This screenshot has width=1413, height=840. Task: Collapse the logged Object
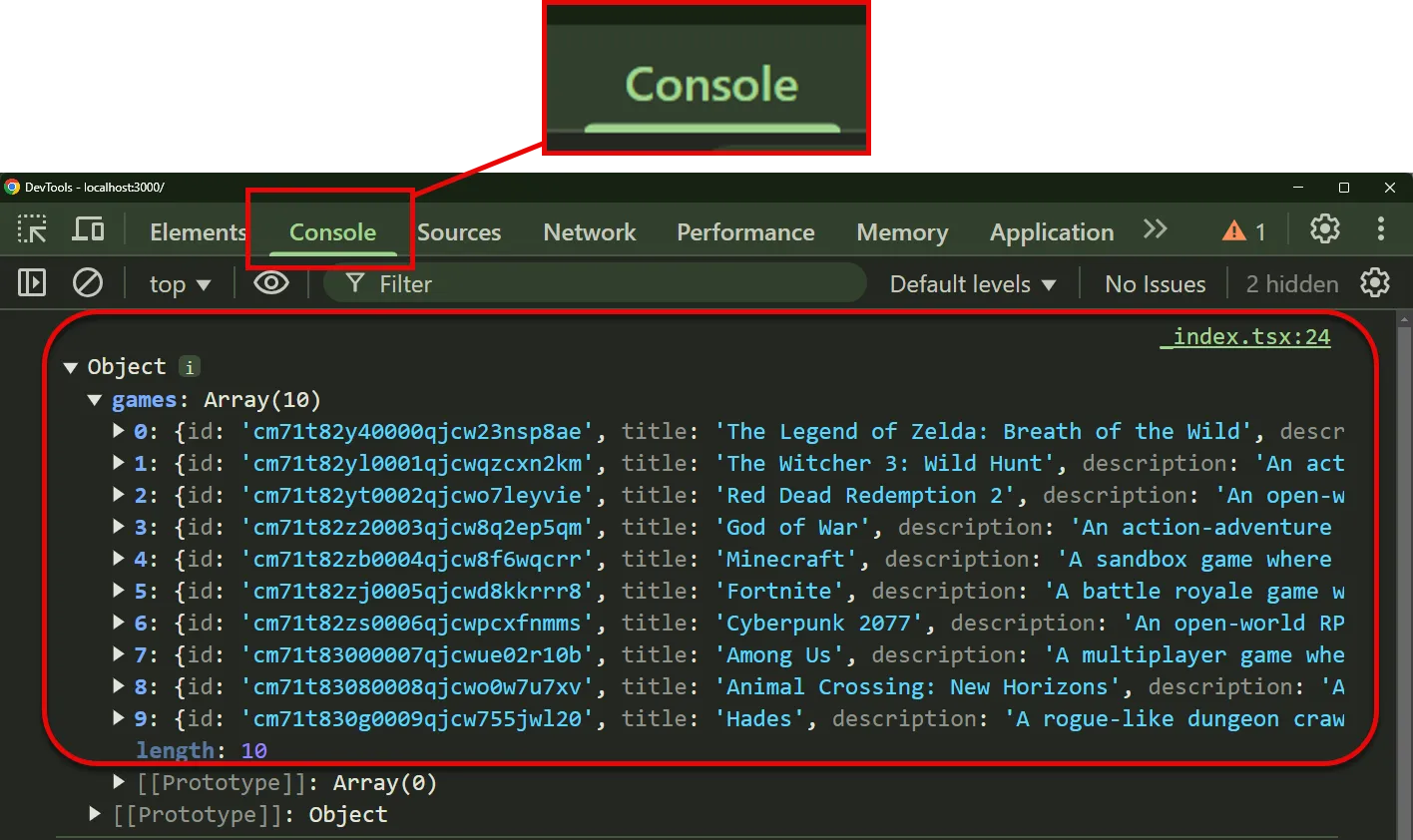(70, 366)
